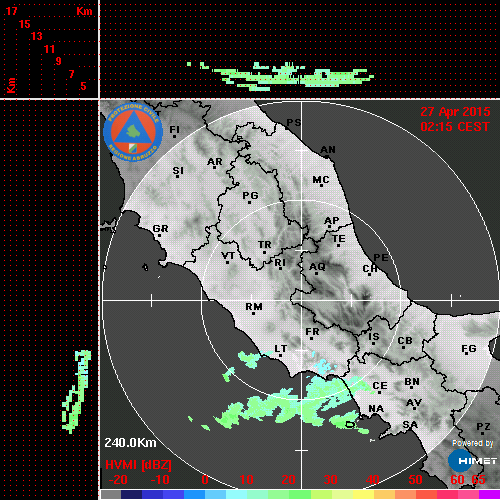Click the PG city marker
Viewport: 500px width, 500px height.
pyautogui.click(x=249, y=202)
